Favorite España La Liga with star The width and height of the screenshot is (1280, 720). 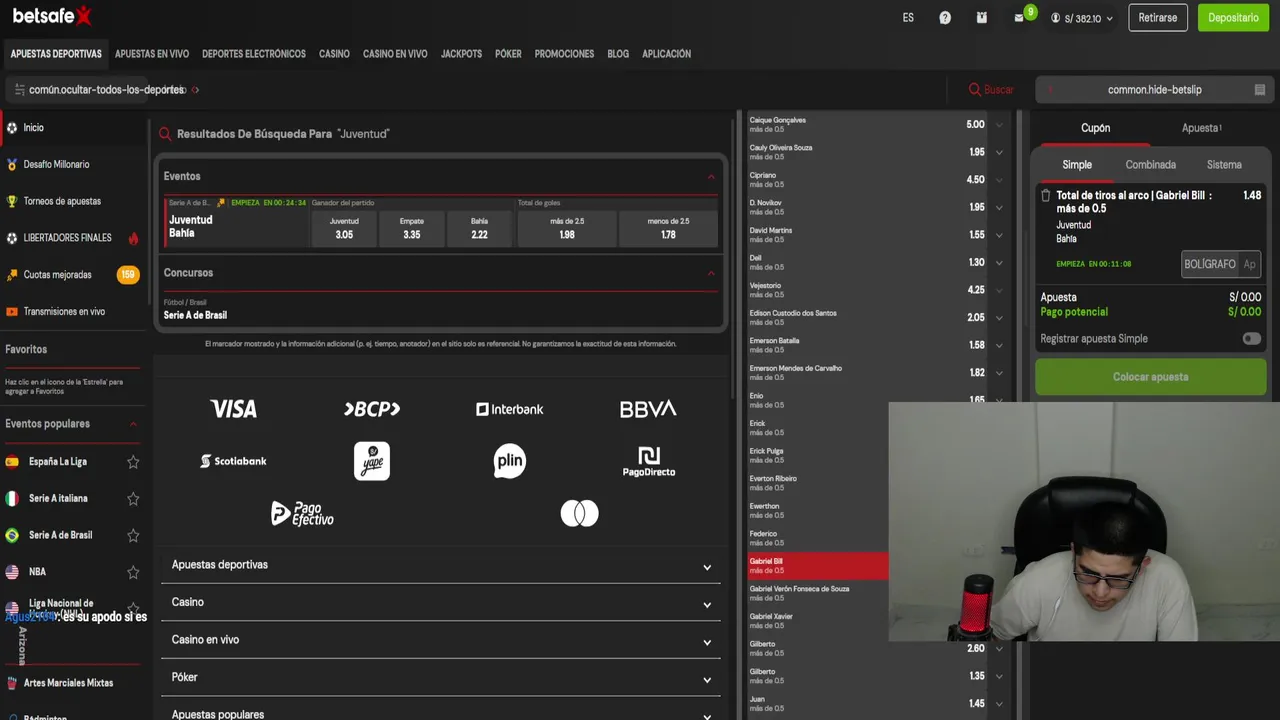click(x=133, y=462)
